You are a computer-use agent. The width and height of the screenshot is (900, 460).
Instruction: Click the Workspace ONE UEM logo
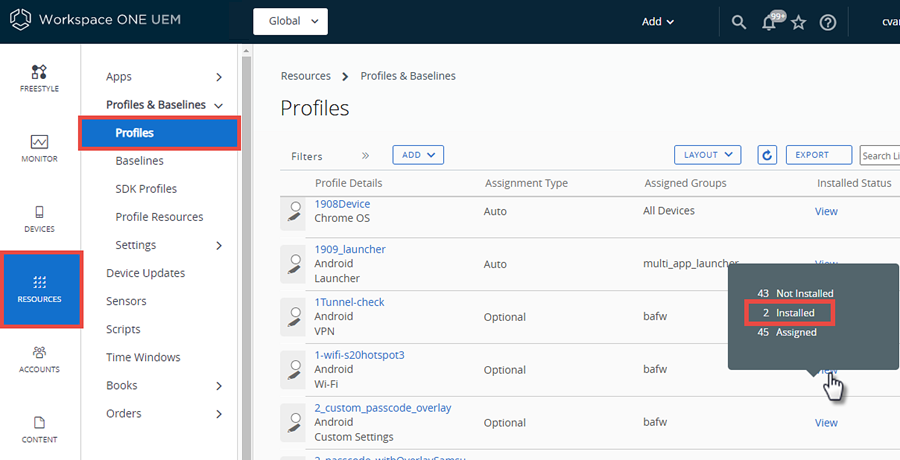pos(95,20)
